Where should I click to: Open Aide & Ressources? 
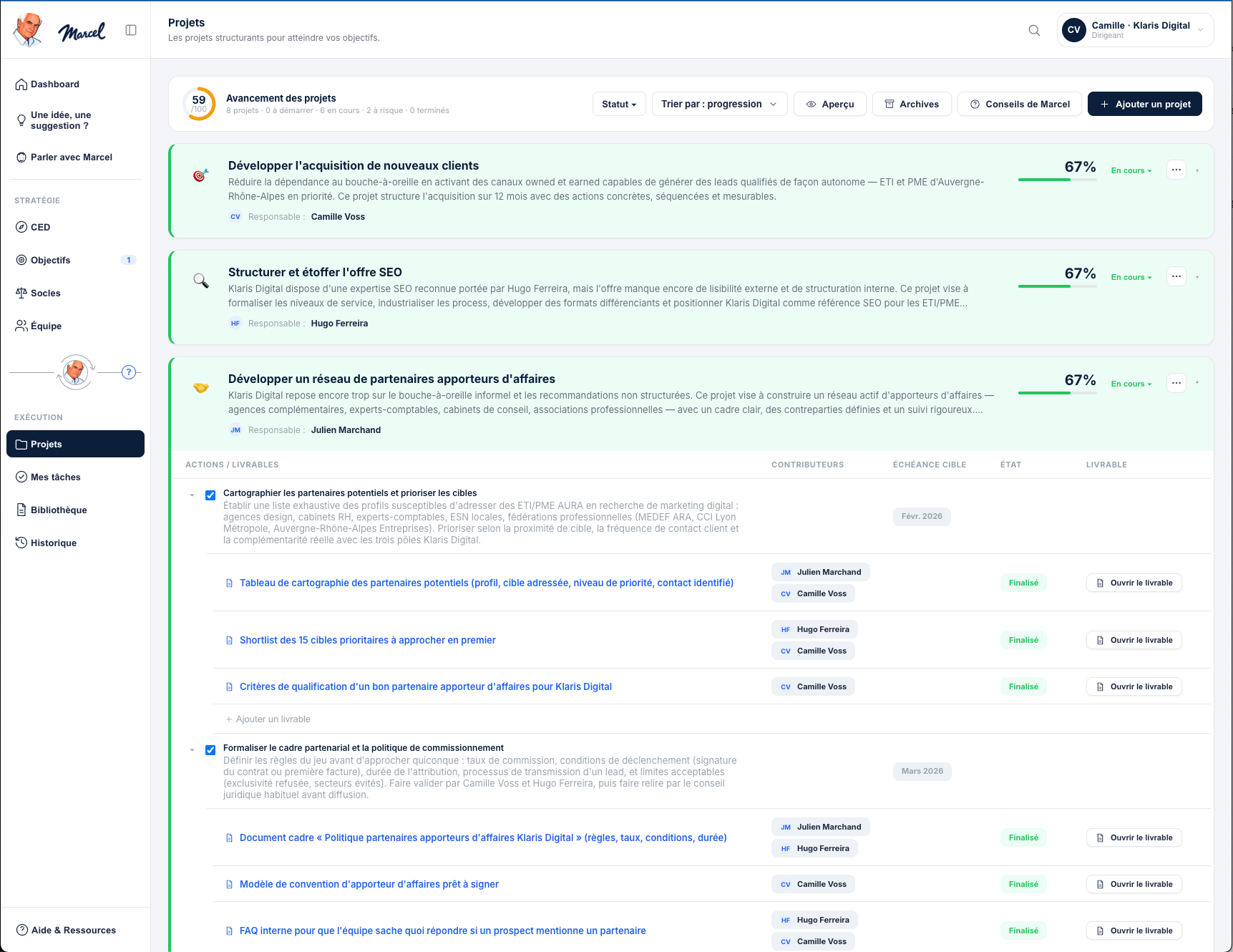point(75,931)
